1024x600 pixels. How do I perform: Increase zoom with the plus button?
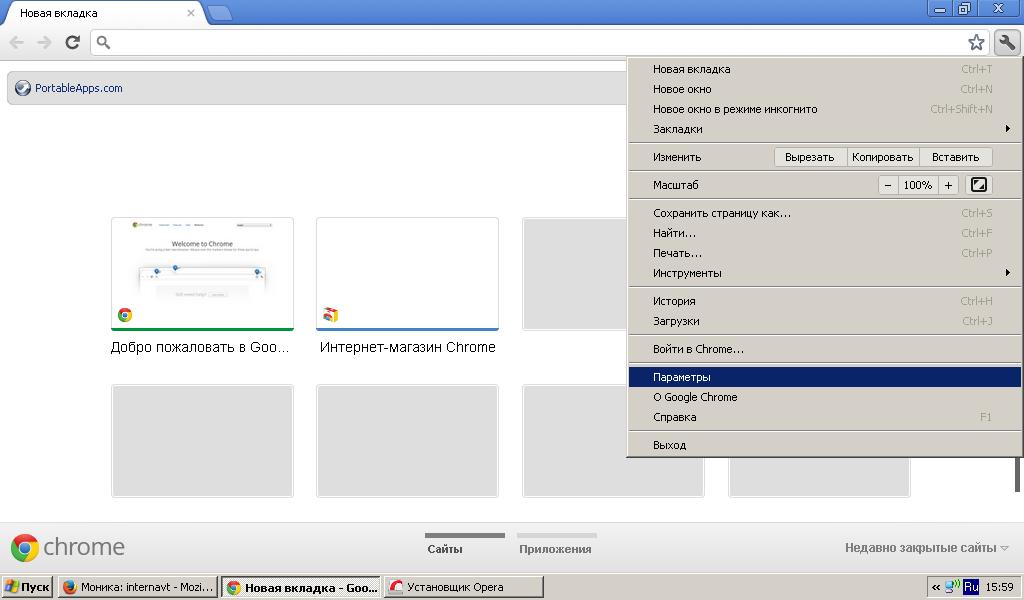948,185
